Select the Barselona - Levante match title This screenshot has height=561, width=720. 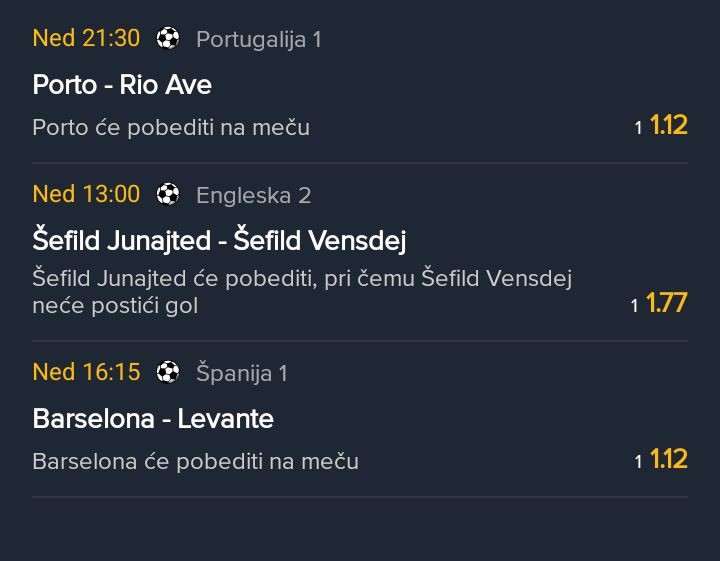[x=153, y=418]
